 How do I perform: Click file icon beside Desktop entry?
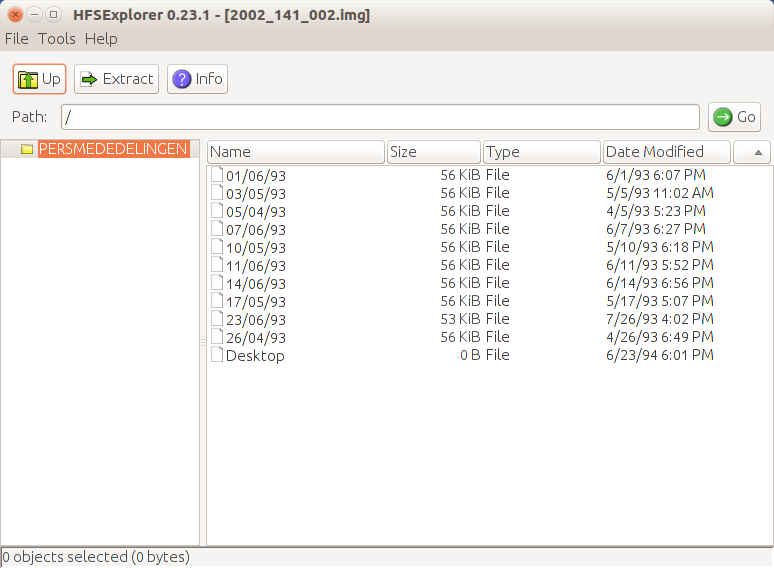217,355
